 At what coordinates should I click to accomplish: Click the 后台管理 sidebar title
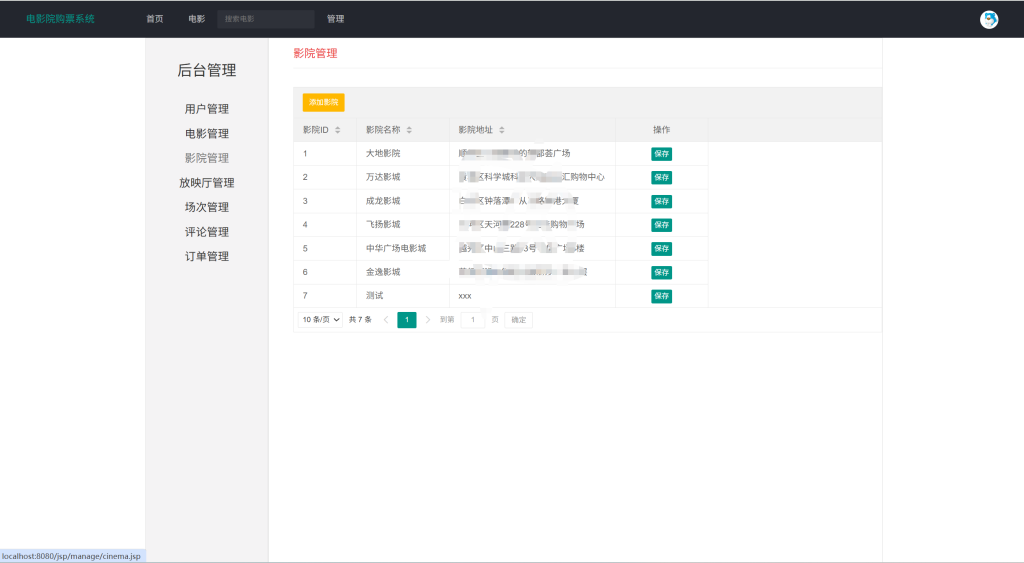(x=206, y=71)
